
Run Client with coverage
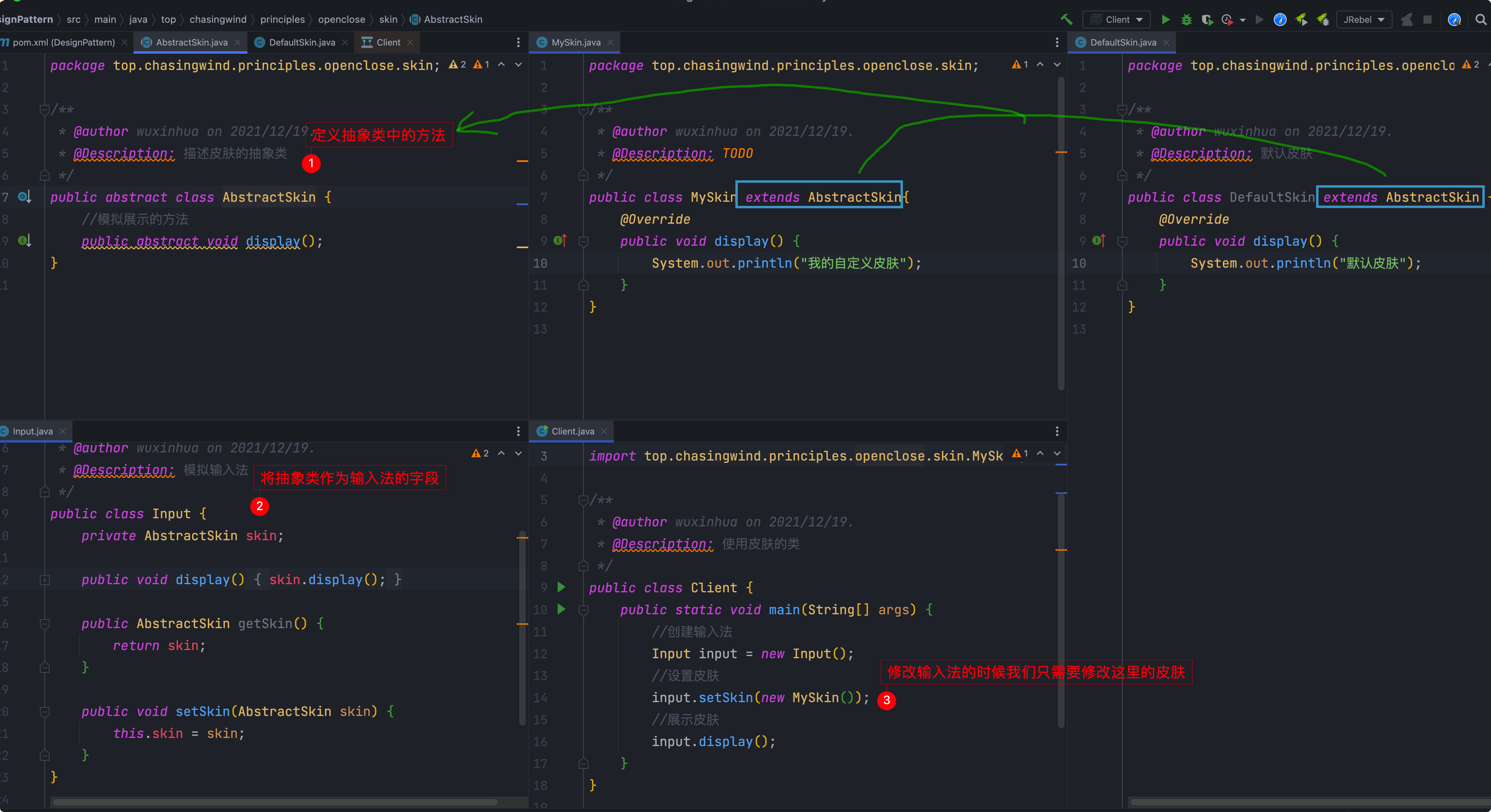[x=1207, y=20]
